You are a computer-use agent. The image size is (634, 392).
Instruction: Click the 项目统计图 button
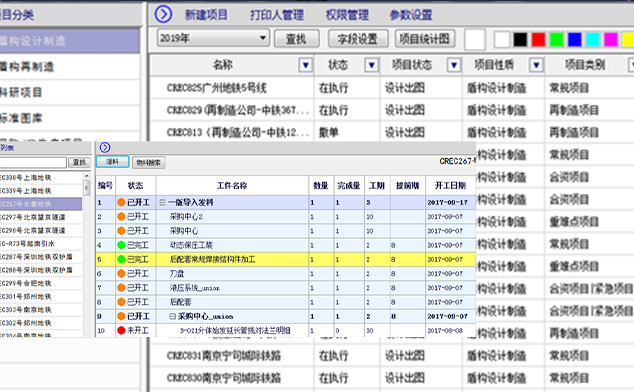coord(425,39)
